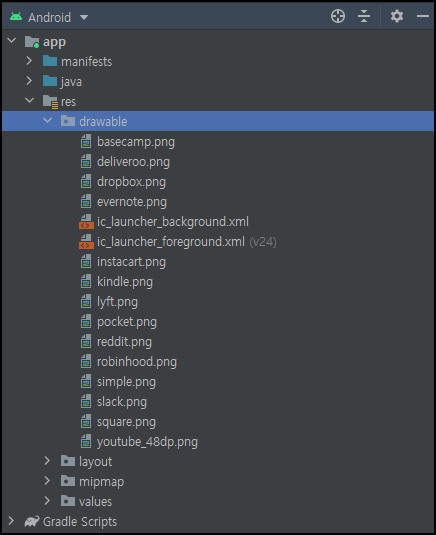Select the layout folder label
The image size is (436, 535).
(x=96, y=462)
